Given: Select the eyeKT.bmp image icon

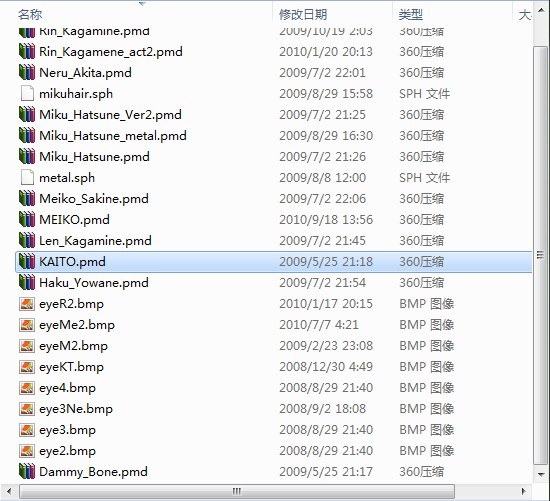Looking at the screenshot, I should point(27,367).
